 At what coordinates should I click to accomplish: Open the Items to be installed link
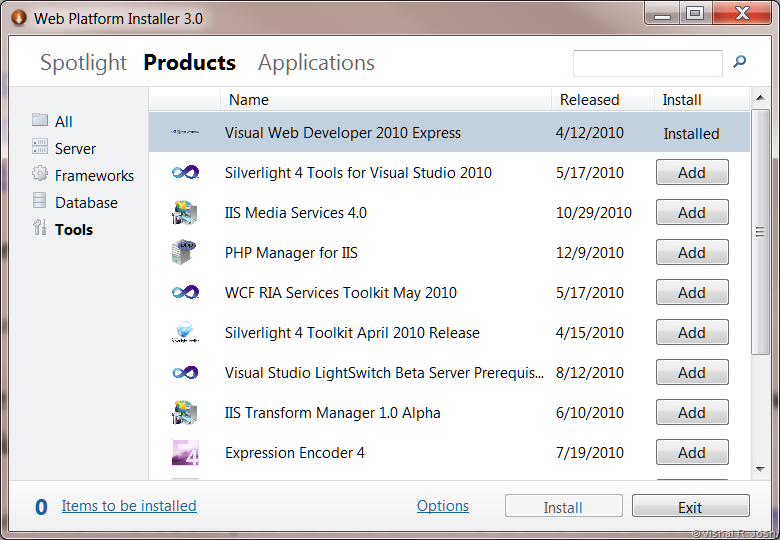(x=129, y=506)
